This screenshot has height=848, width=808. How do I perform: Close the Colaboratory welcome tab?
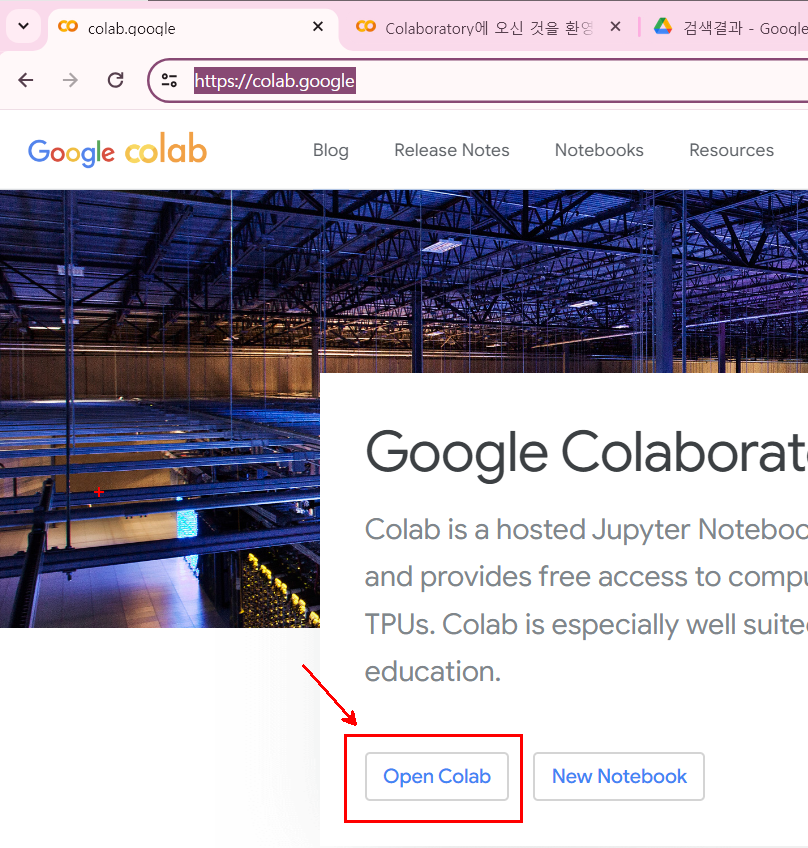point(615,26)
